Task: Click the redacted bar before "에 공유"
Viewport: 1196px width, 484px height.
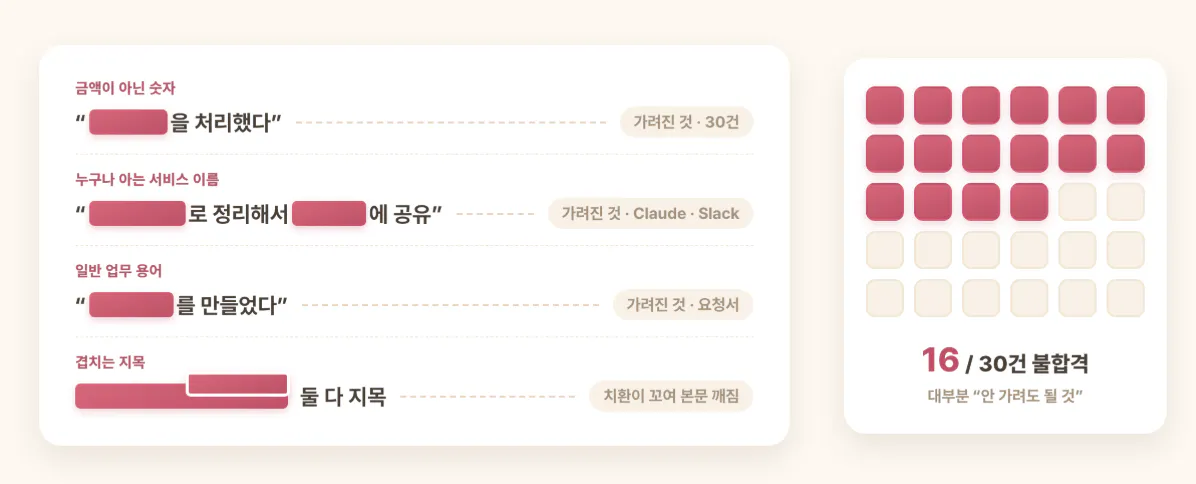Action: coord(329,213)
